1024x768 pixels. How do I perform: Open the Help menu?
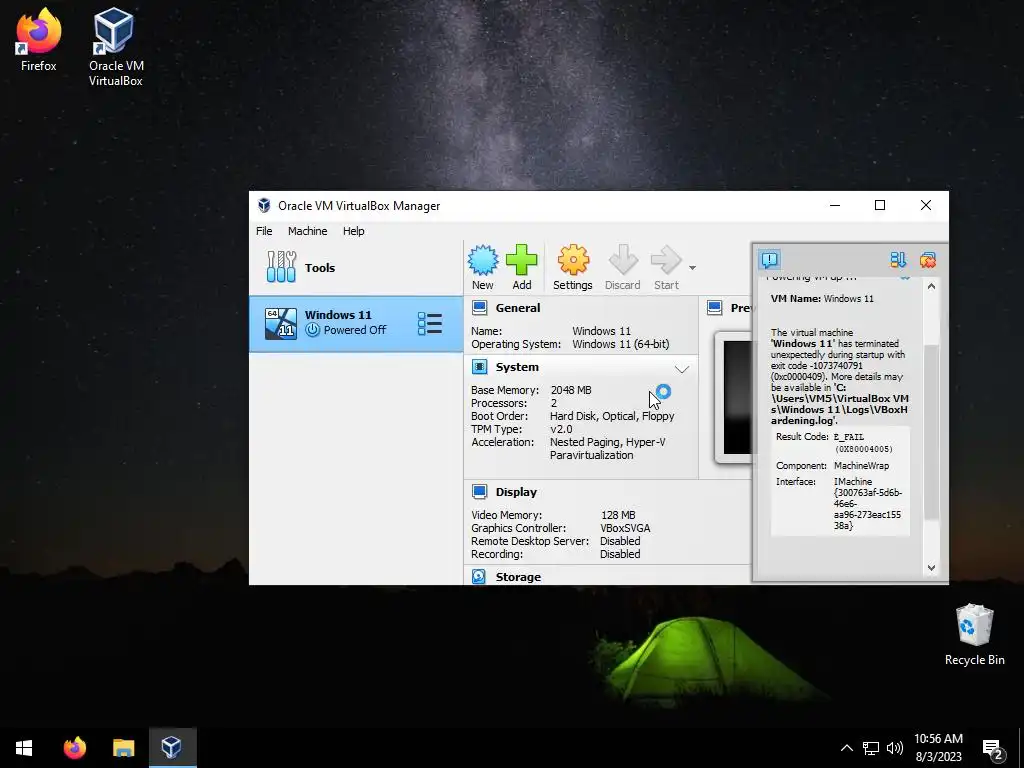[353, 231]
